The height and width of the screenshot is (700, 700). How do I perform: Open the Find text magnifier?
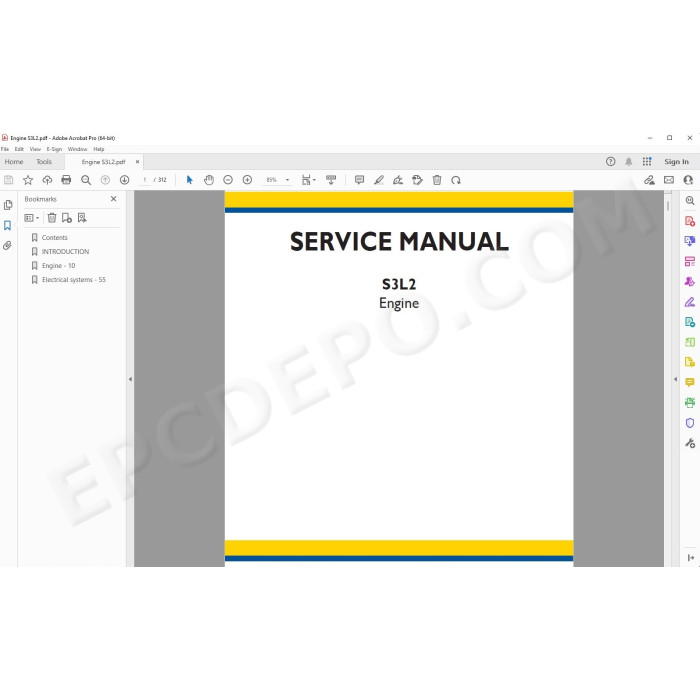[86, 180]
